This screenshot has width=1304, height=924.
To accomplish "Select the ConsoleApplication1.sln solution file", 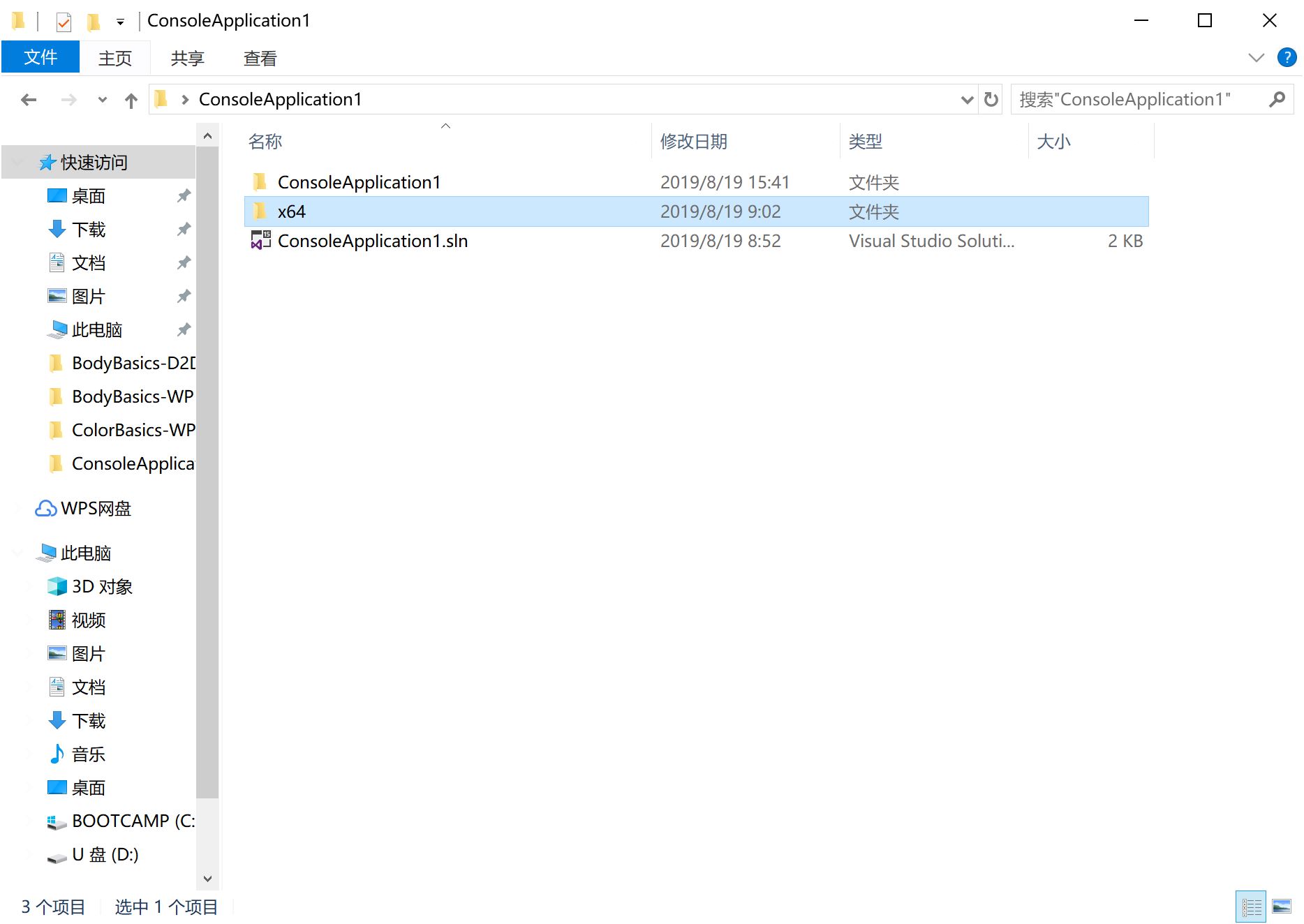I will click(372, 241).
